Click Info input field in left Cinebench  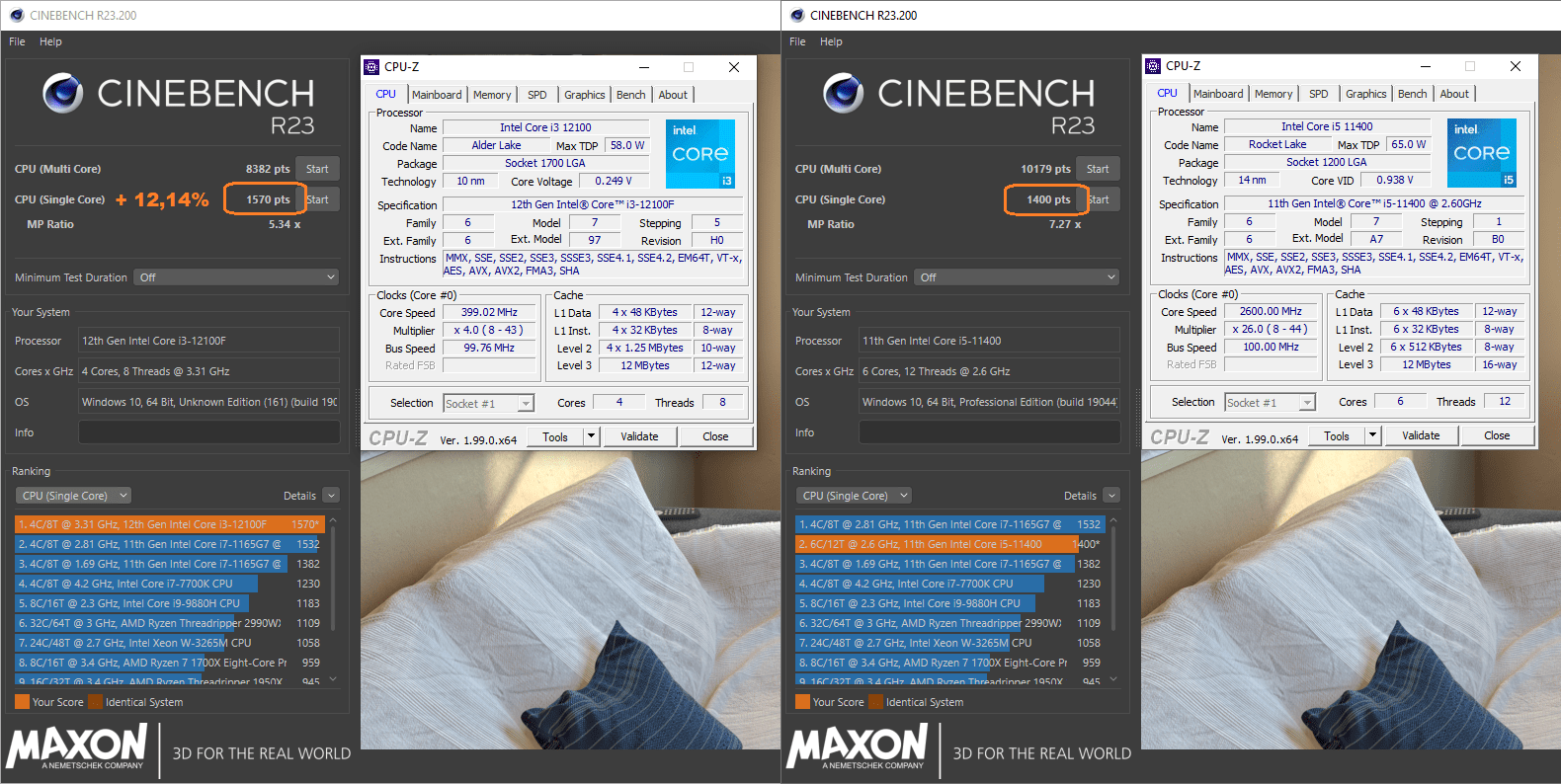point(209,432)
